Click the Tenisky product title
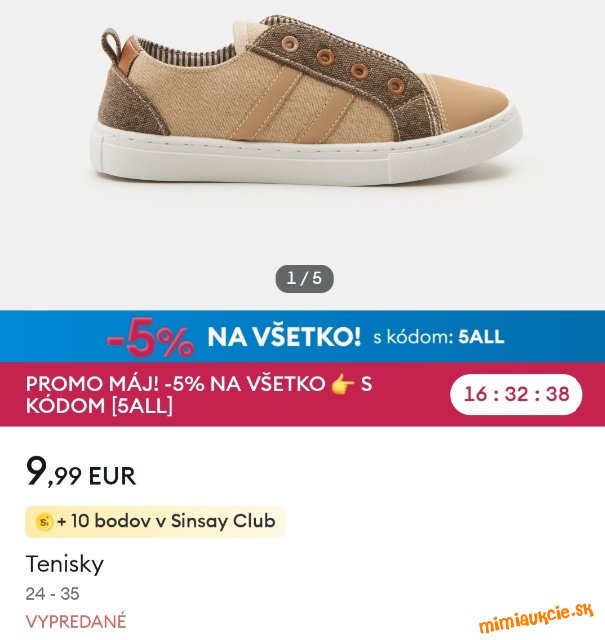The image size is (605, 640). pyautogui.click(x=65, y=565)
